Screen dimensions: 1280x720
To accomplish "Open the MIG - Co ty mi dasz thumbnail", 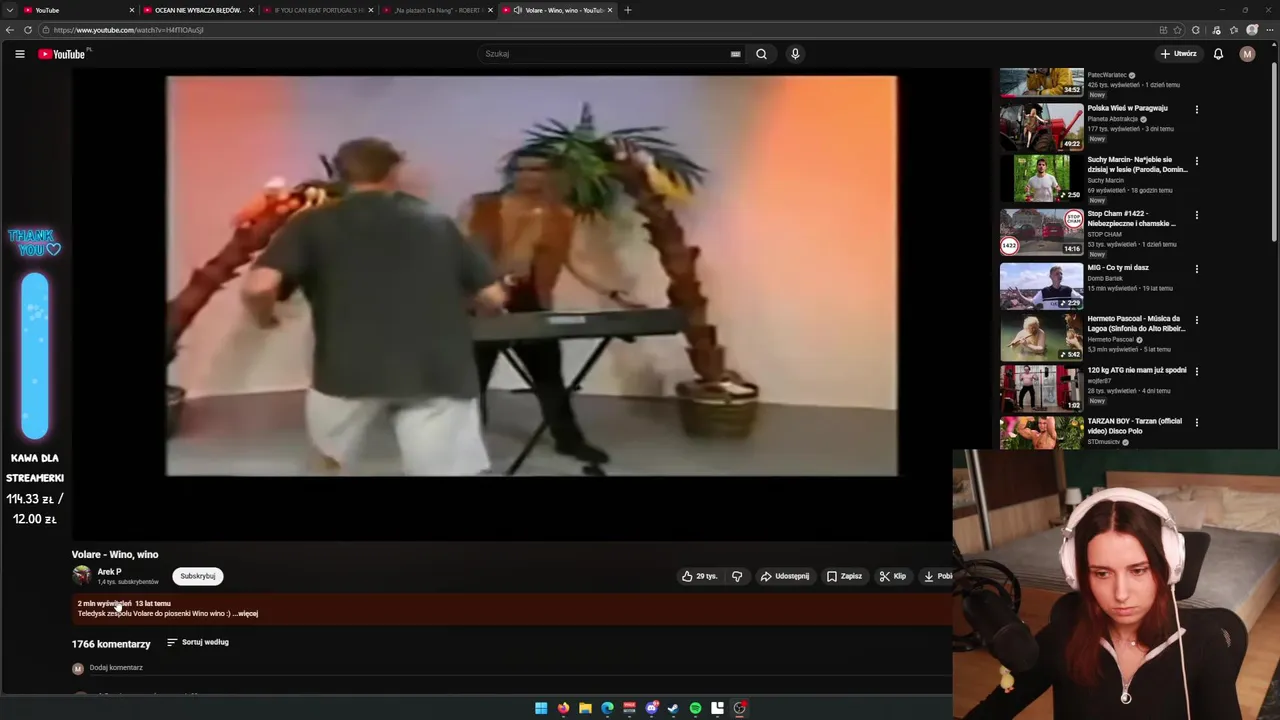I will 1041,286.
